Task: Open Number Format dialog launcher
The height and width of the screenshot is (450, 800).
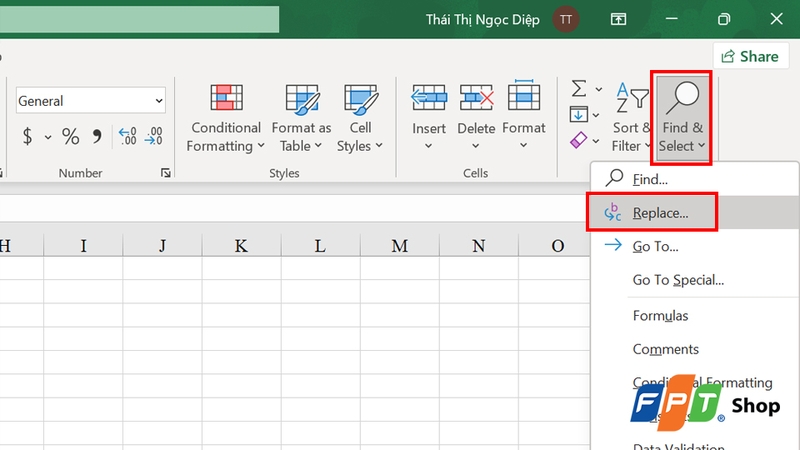Action: point(166,173)
